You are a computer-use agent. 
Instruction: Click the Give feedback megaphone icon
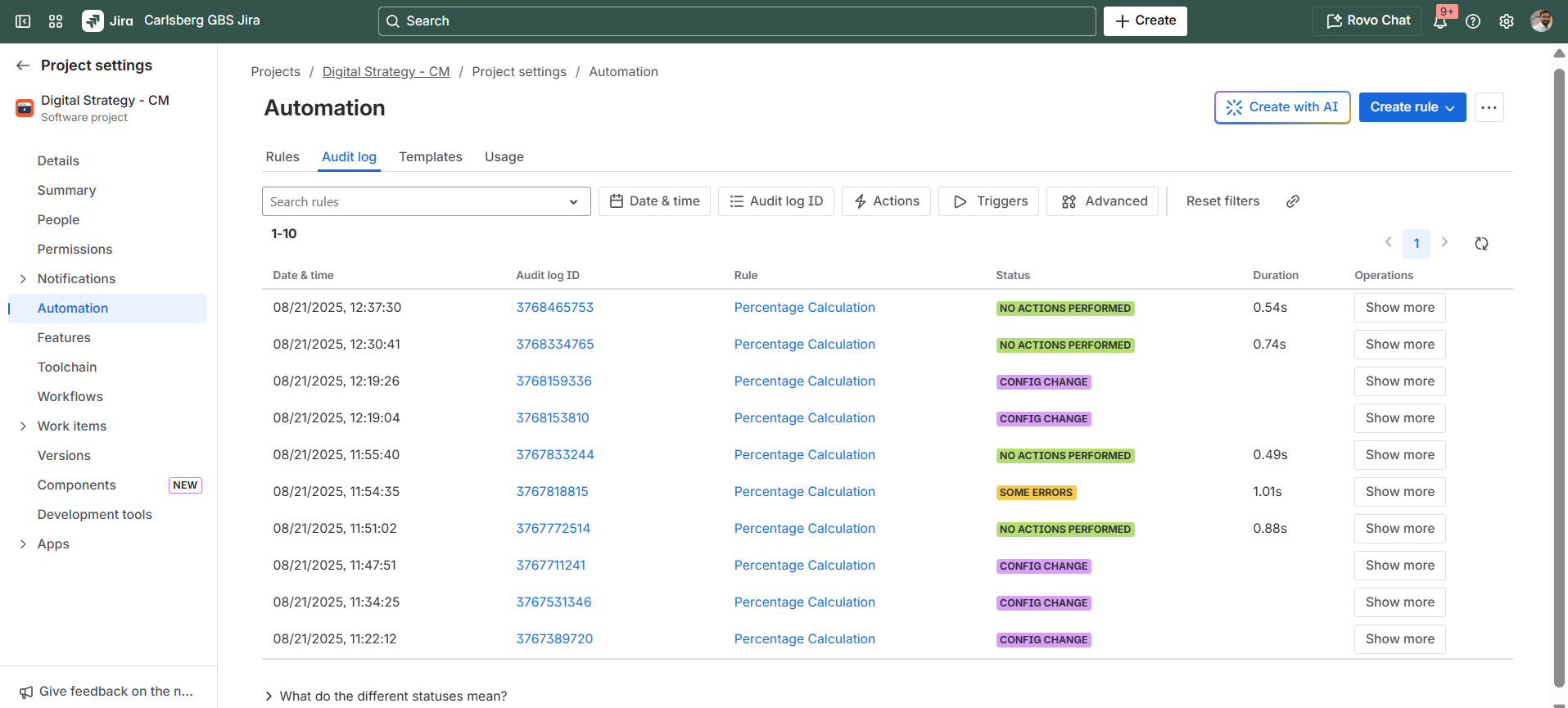tap(26, 692)
